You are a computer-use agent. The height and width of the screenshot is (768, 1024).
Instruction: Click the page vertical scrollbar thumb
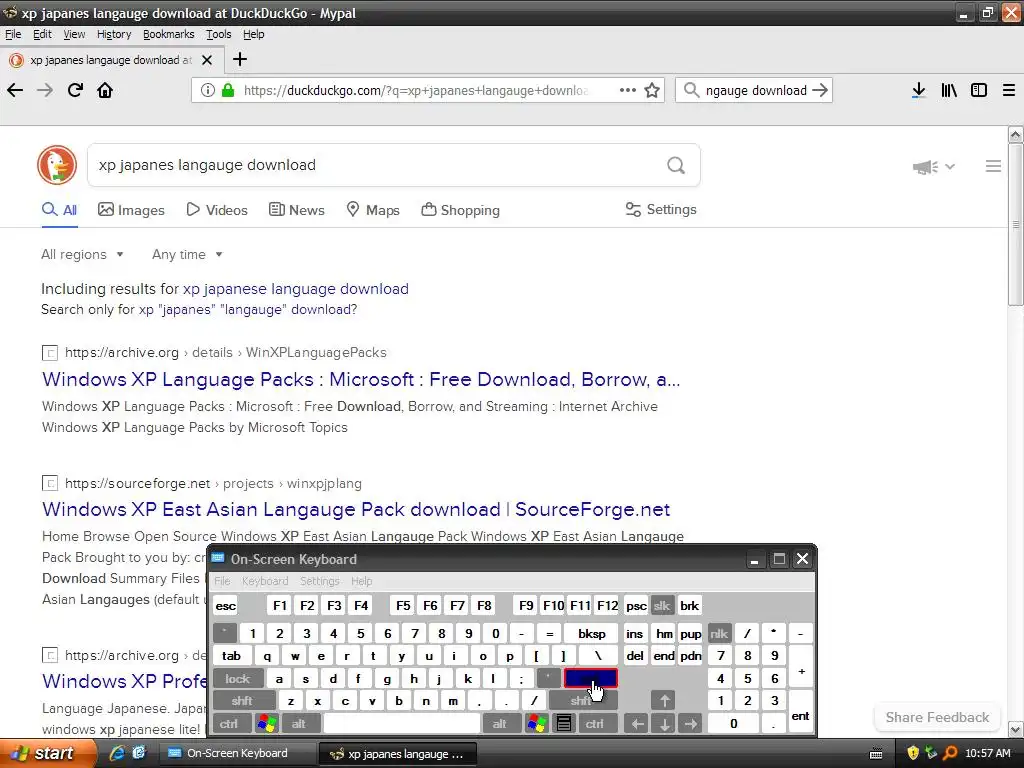click(x=1015, y=224)
